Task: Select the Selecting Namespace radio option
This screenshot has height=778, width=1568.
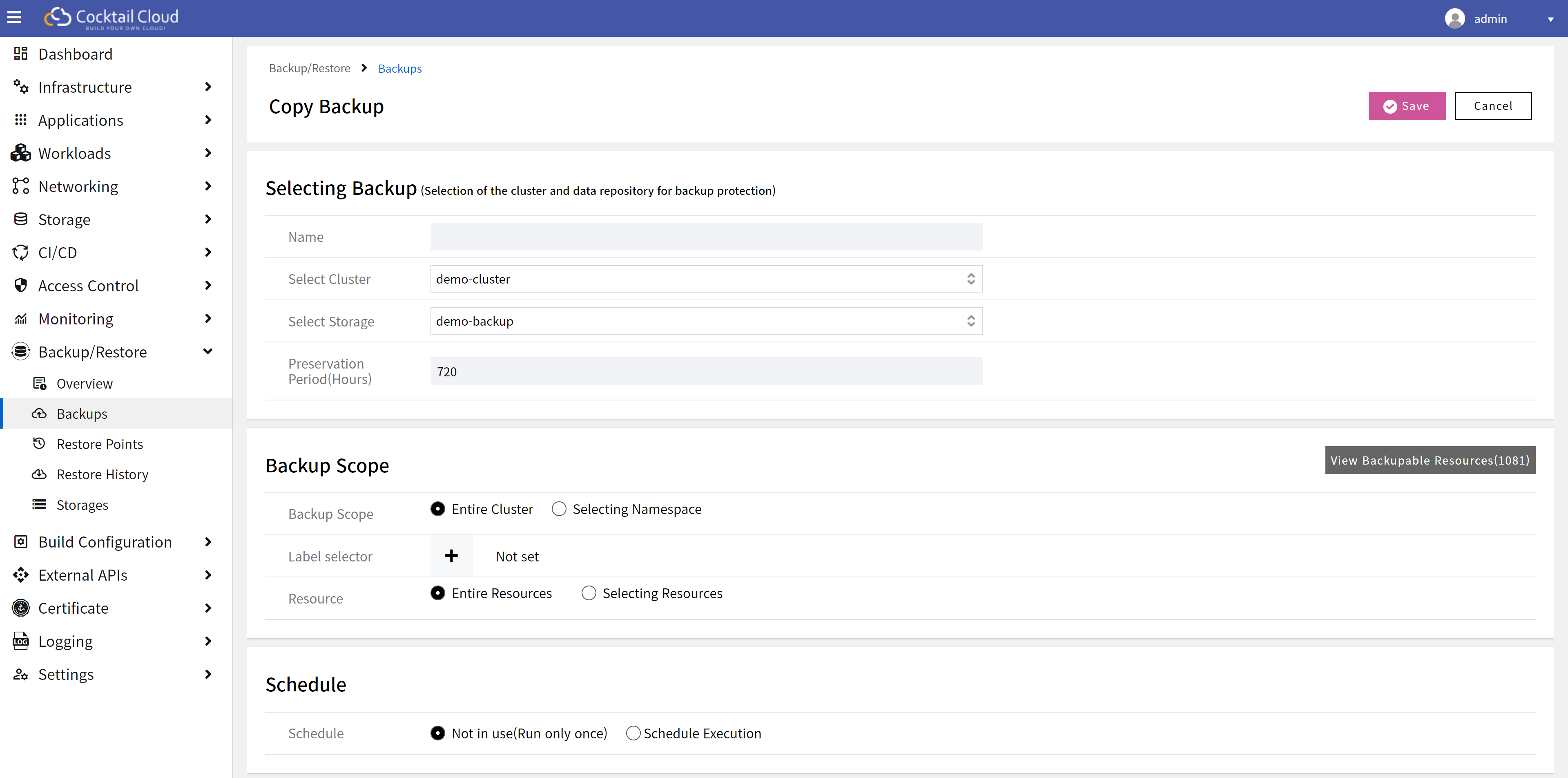Action: [559, 509]
